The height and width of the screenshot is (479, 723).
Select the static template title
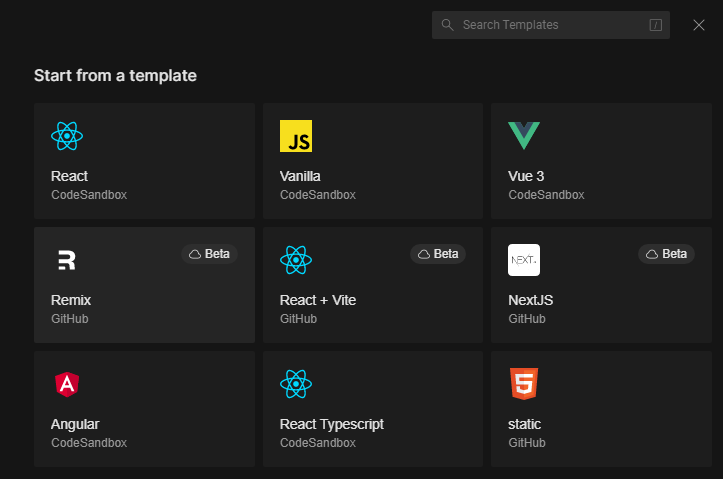pyautogui.click(x=524, y=424)
